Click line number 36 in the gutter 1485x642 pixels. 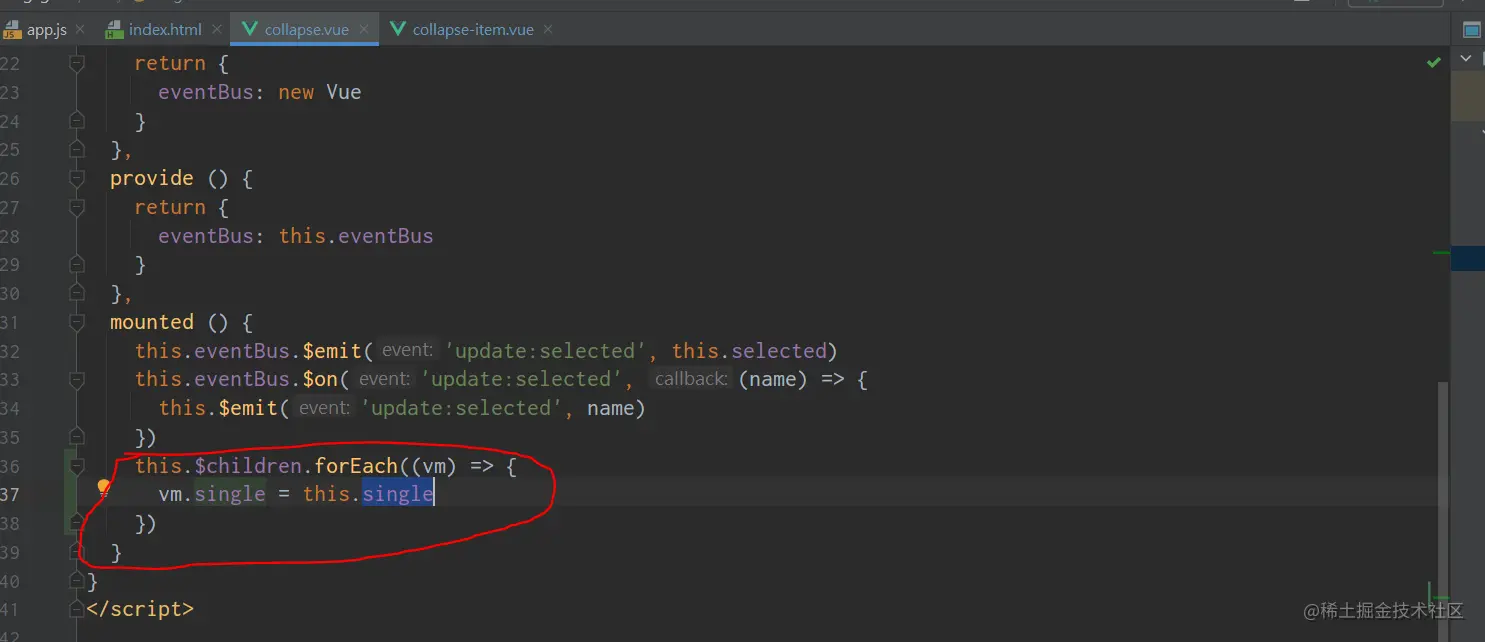(x=10, y=467)
